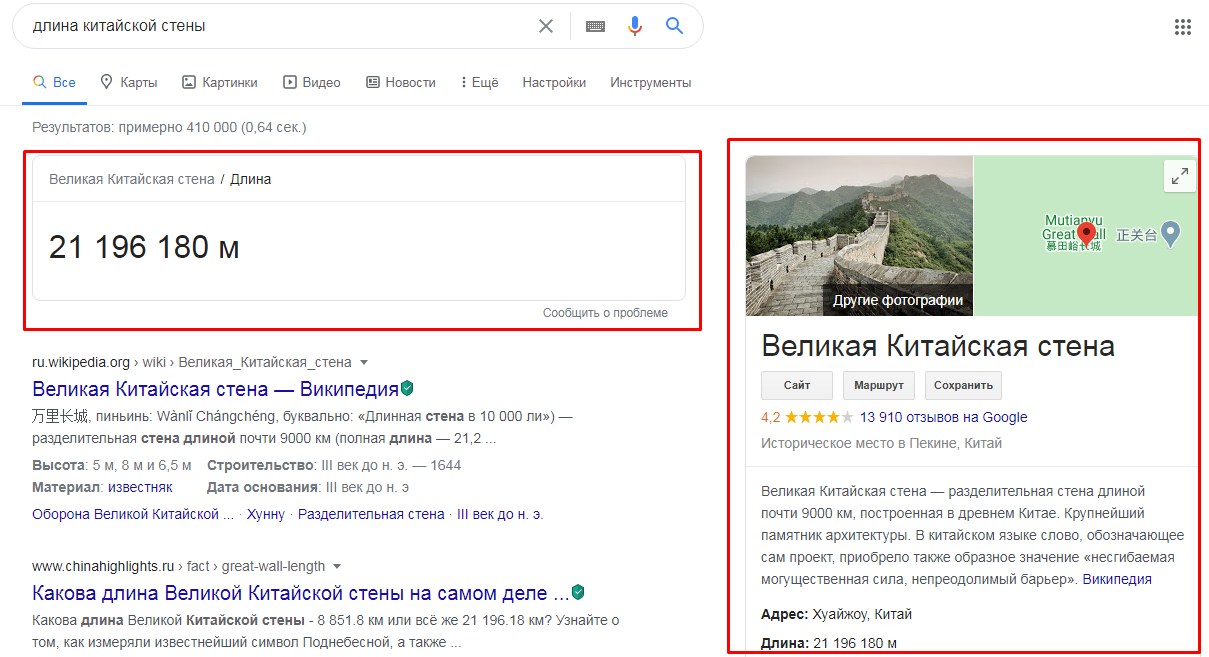Activate voice search with the microphone icon
The width and height of the screenshot is (1209, 657).
635,26
